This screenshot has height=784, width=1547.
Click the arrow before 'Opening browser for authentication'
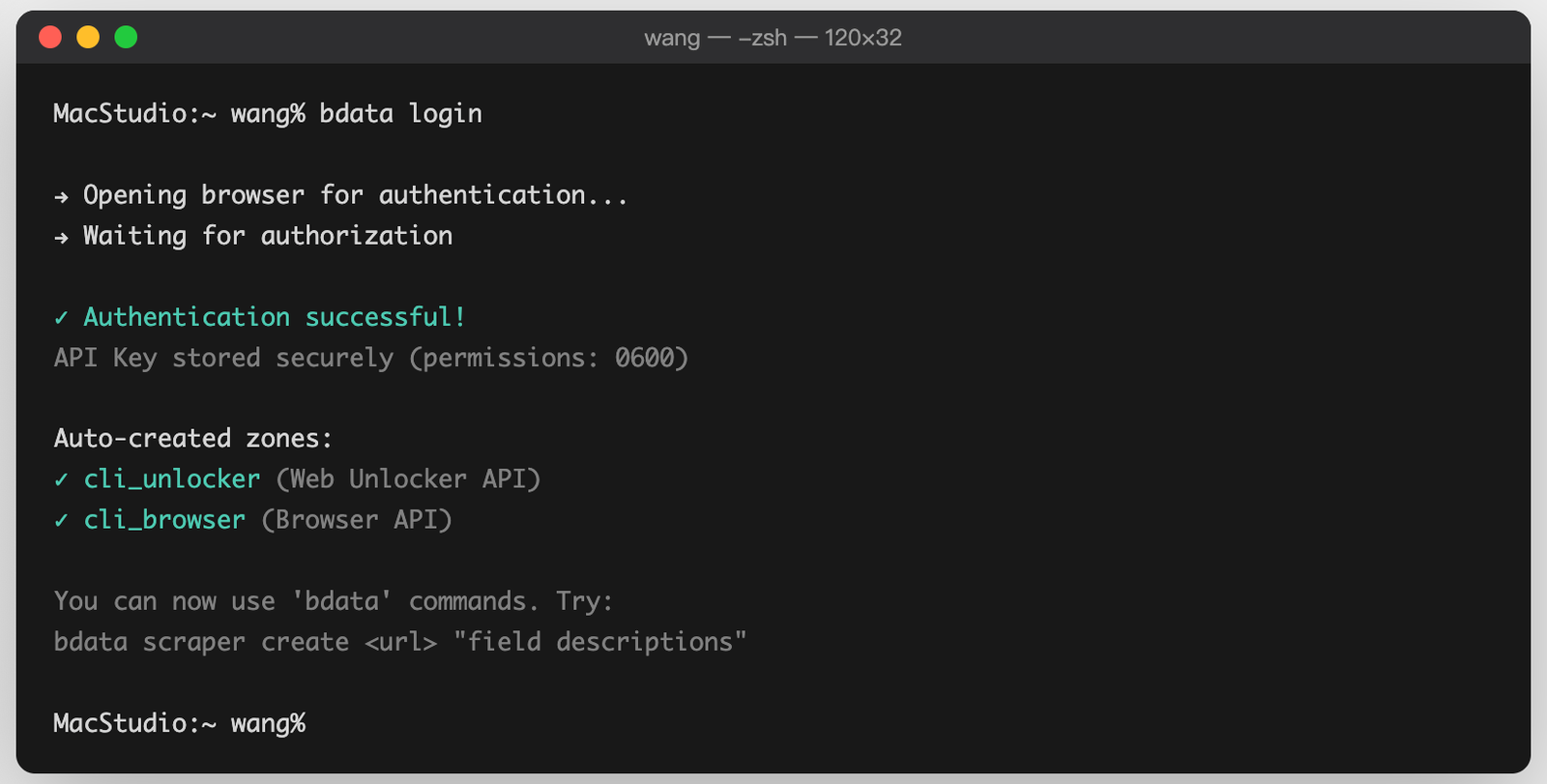[x=62, y=197]
